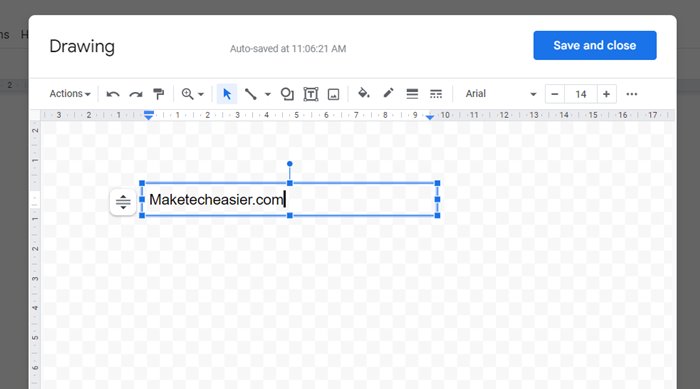Redo the last action
The image size is (700, 389).
[x=136, y=94]
